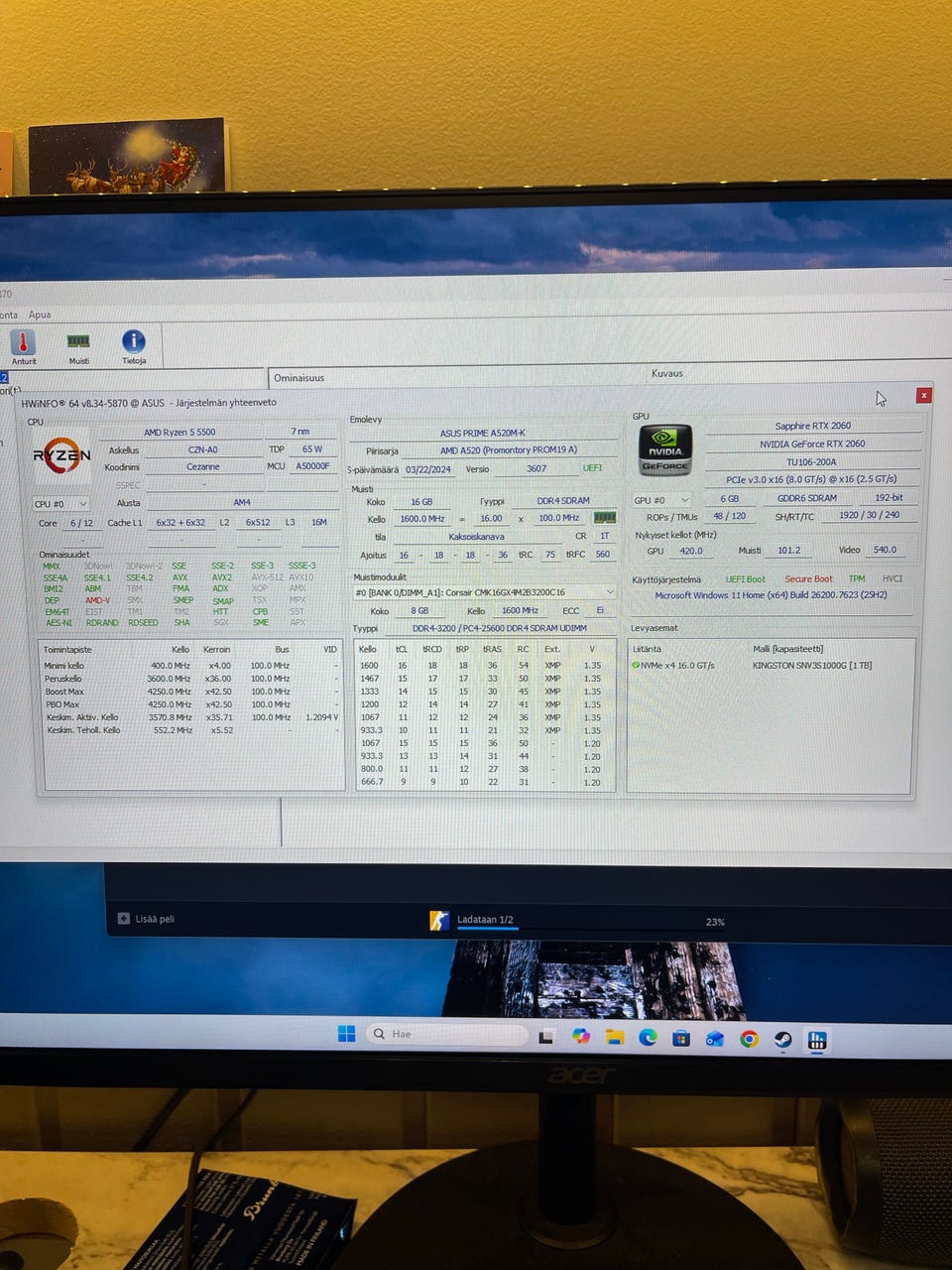Click the UEFI label beside BIOS version
The width and height of the screenshot is (952, 1270).
pyautogui.click(x=592, y=468)
